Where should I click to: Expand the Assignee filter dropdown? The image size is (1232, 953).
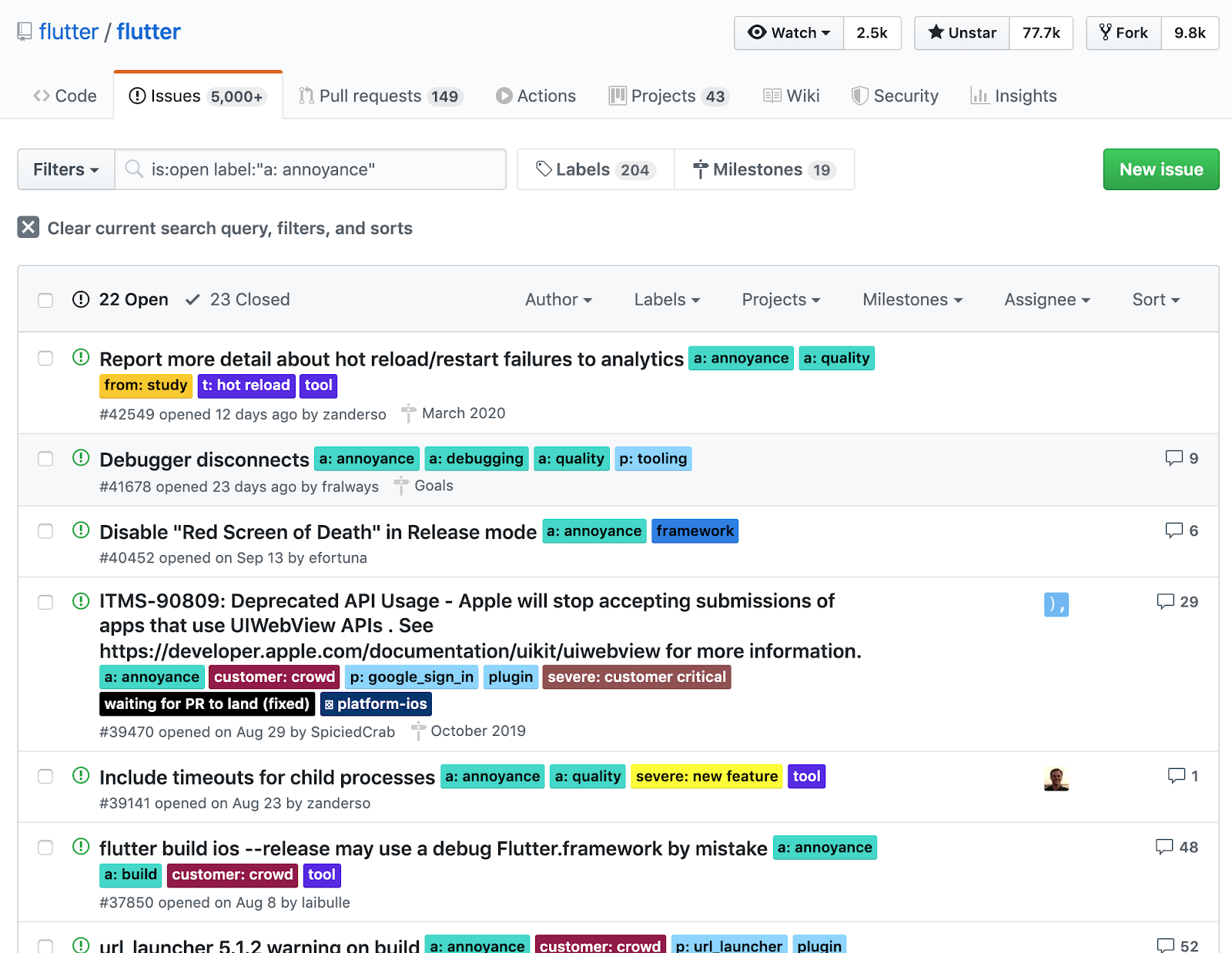(1047, 299)
